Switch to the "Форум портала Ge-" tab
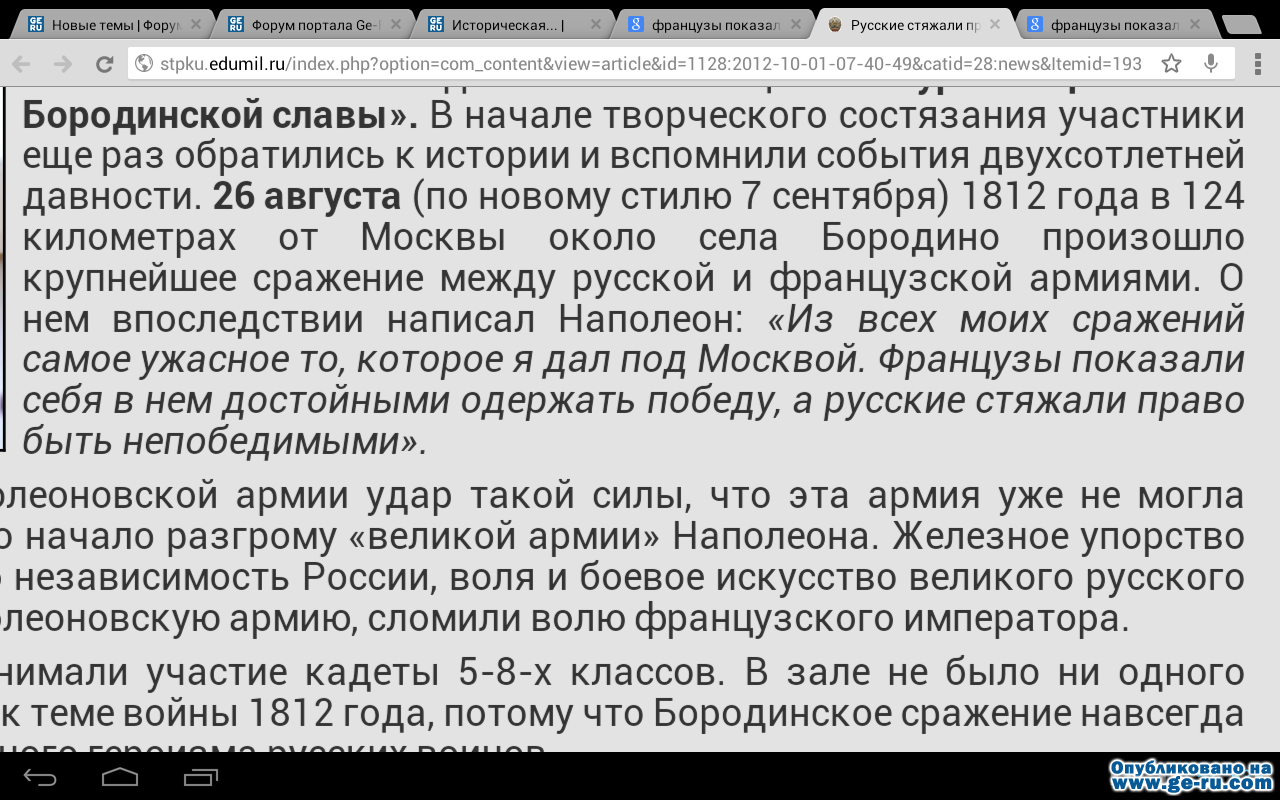This screenshot has width=1280, height=800. click(x=305, y=25)
